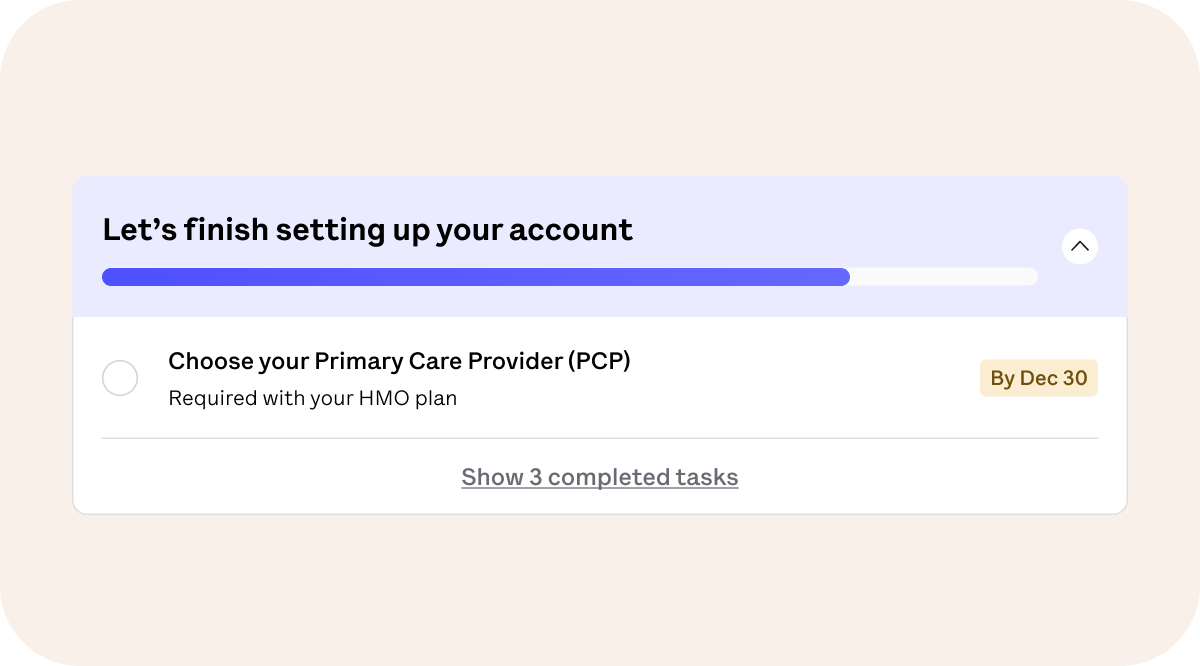Click where the purple progress fill ends
Screen dimensions: 1200x666
pos(847,277)
